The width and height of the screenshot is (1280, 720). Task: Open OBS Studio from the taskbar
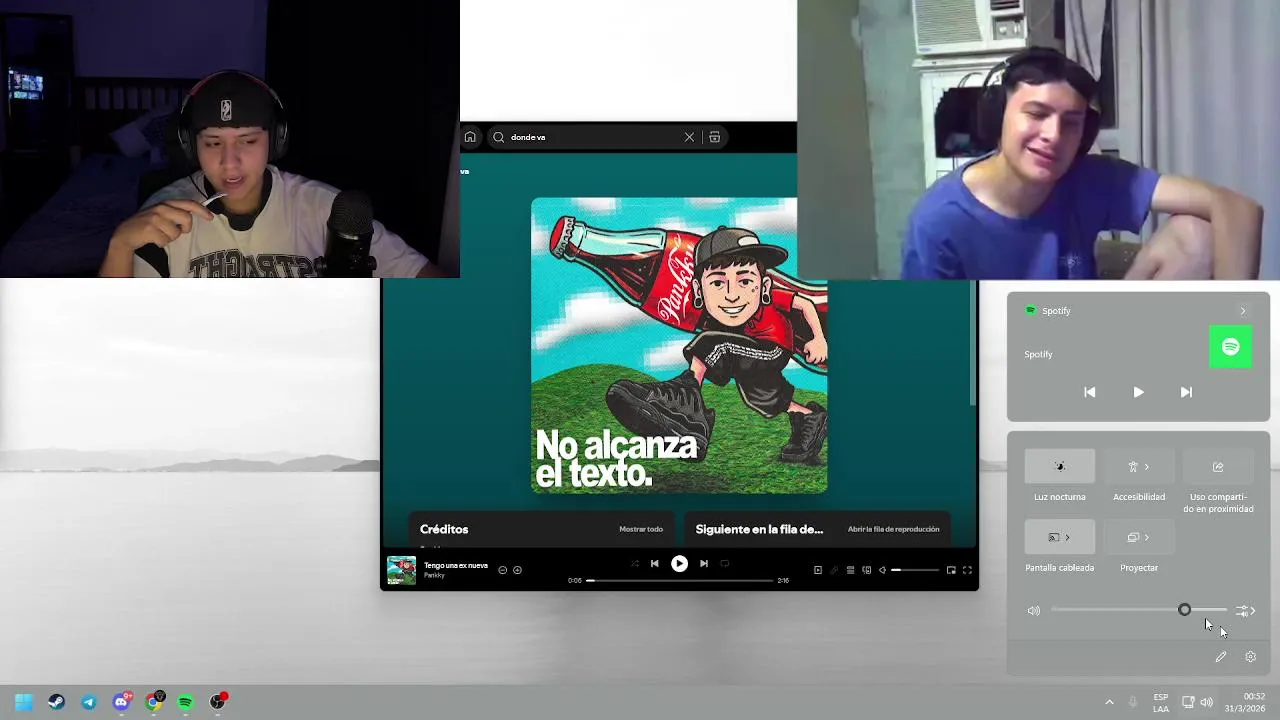point(217,702)
